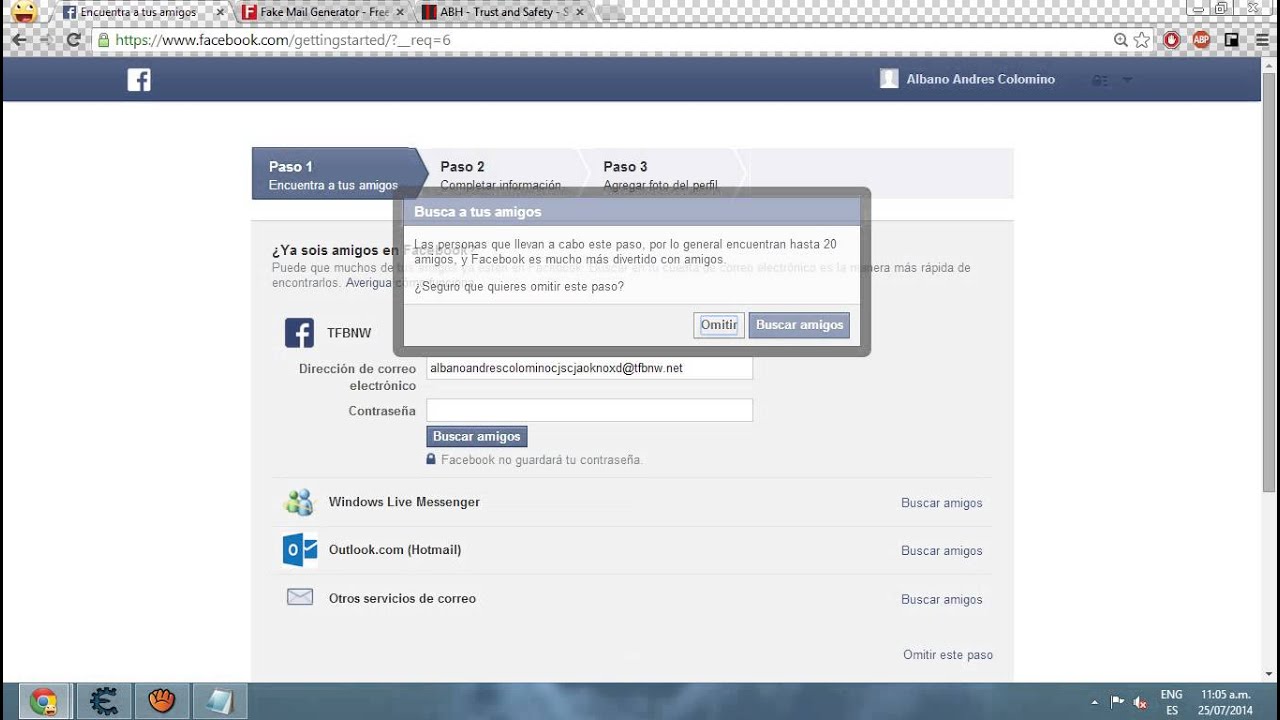Click the zoom magnifier icon in the address bar
The height and width of the screenshot is (720, 1280).
(x=1121, y=40)
